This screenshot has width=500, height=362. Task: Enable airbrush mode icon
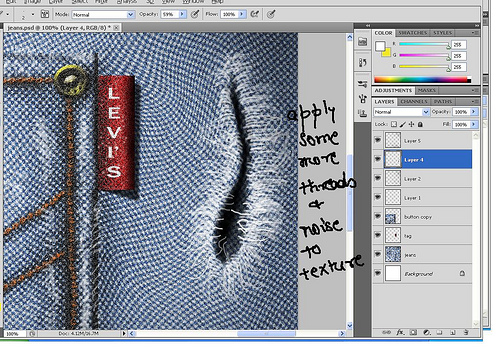click(x=255, y=14)
